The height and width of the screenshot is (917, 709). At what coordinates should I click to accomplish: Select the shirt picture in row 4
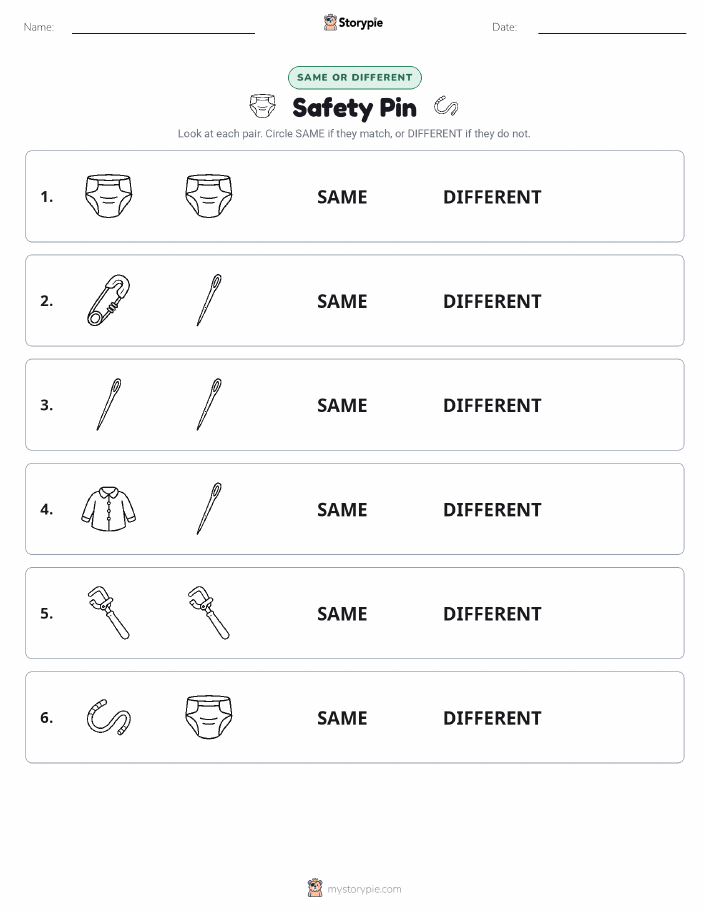108,509
